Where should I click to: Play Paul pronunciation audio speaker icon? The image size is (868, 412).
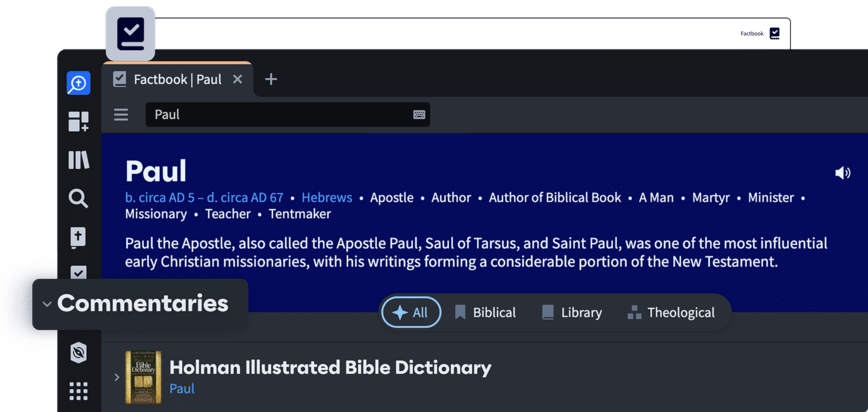842,173
